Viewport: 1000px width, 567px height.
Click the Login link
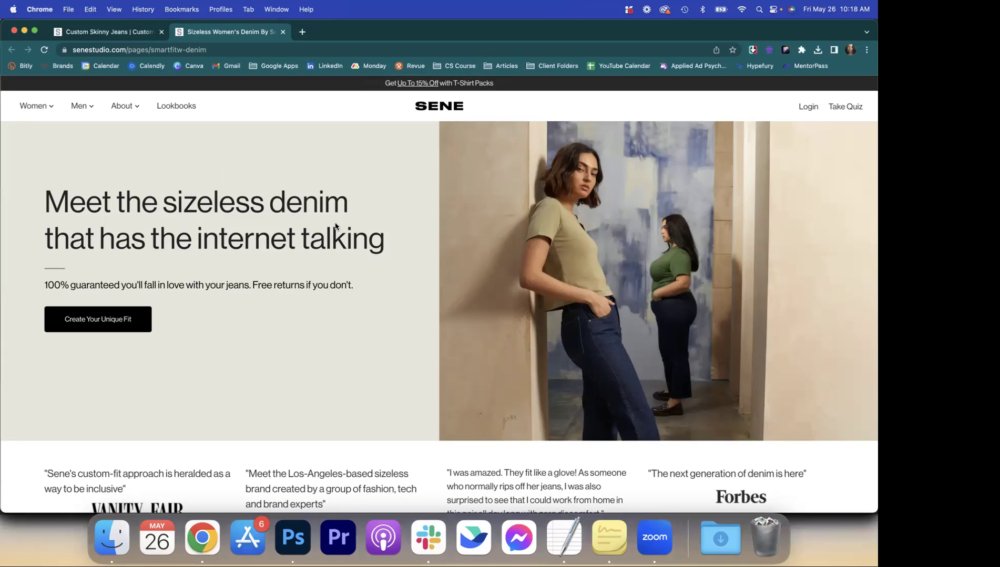(808, 107)
